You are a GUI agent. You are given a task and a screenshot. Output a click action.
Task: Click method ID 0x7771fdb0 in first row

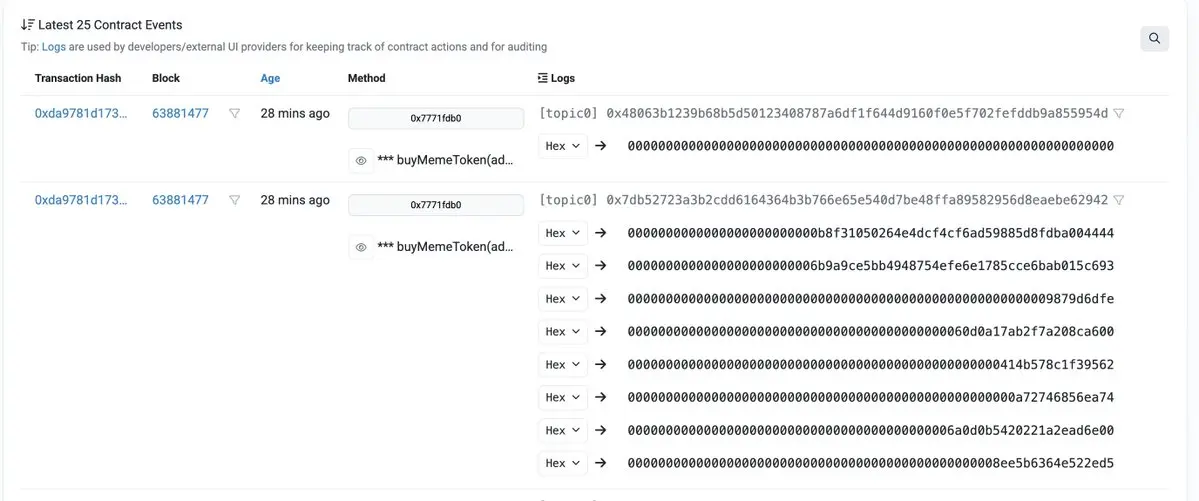[x=435, y=118]
